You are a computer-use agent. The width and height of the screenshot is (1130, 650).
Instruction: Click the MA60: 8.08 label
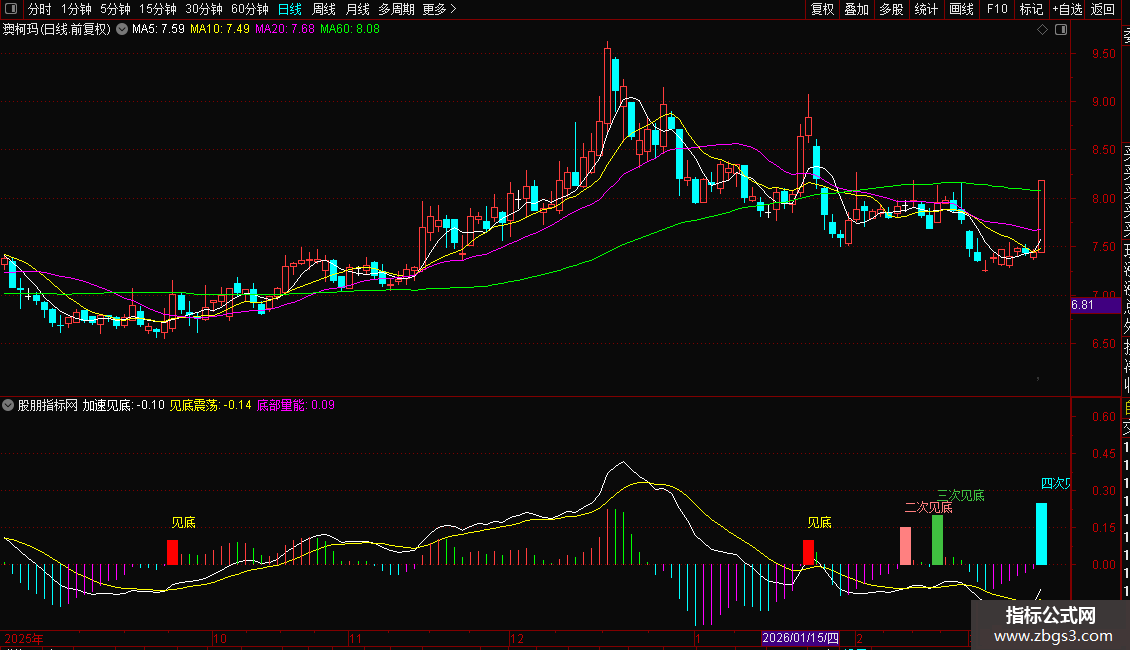(x=350, y=29)
